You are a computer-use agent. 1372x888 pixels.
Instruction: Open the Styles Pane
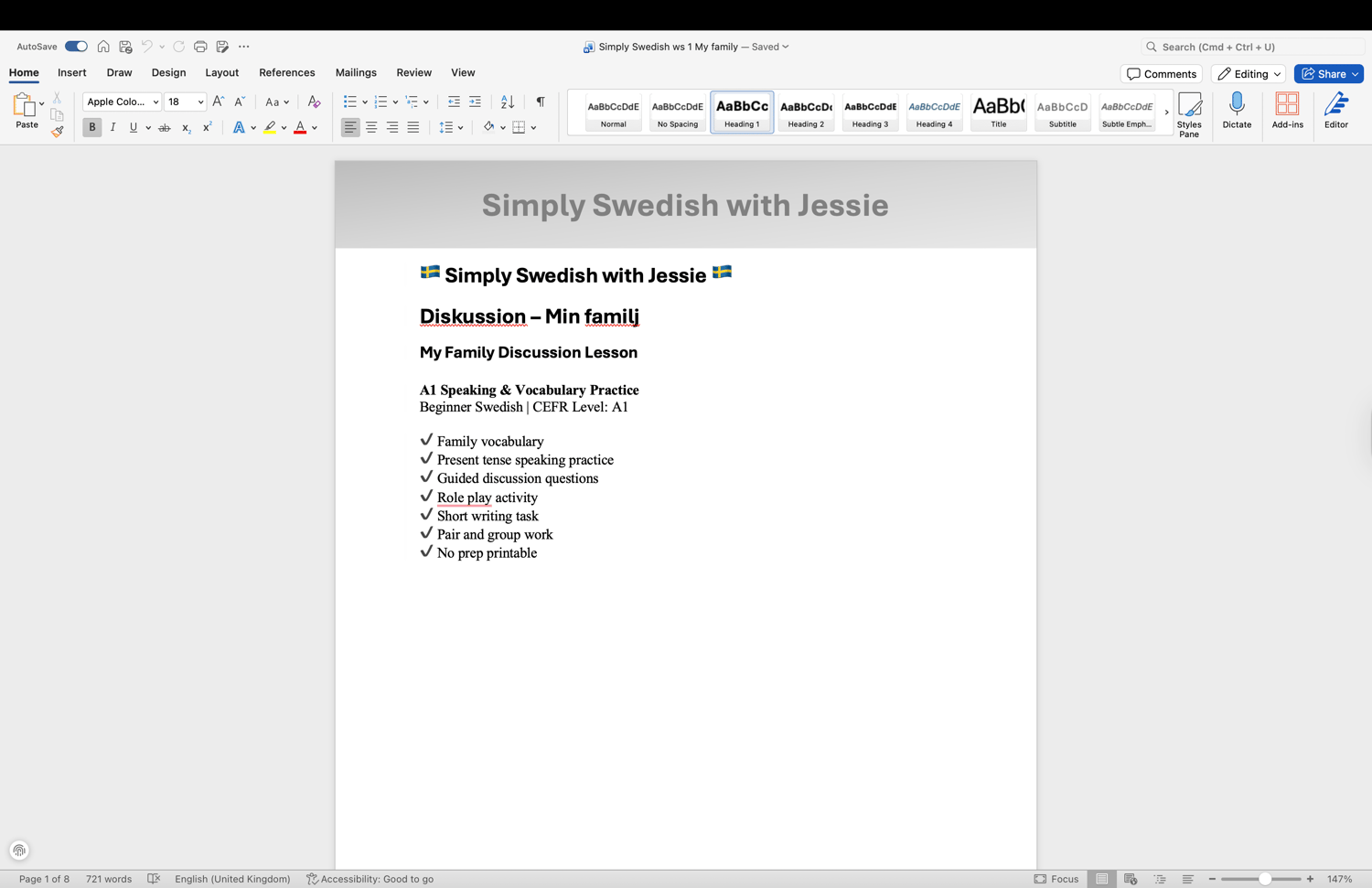point(1189,114)
